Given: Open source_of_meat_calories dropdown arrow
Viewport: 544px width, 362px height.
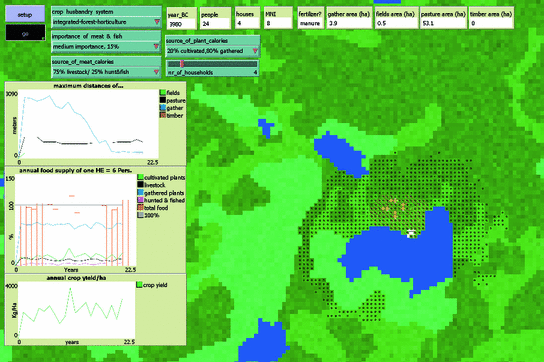Looking at the screenshot, I should point(156,72).
